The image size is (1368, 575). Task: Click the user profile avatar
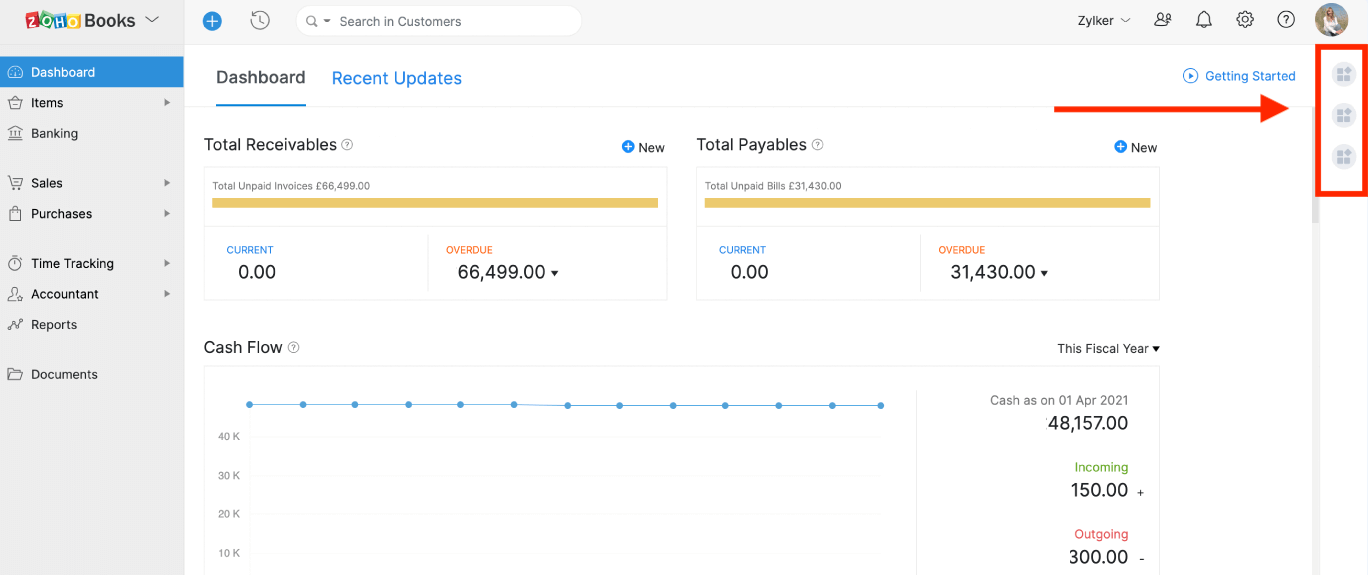click(1331, 20)
